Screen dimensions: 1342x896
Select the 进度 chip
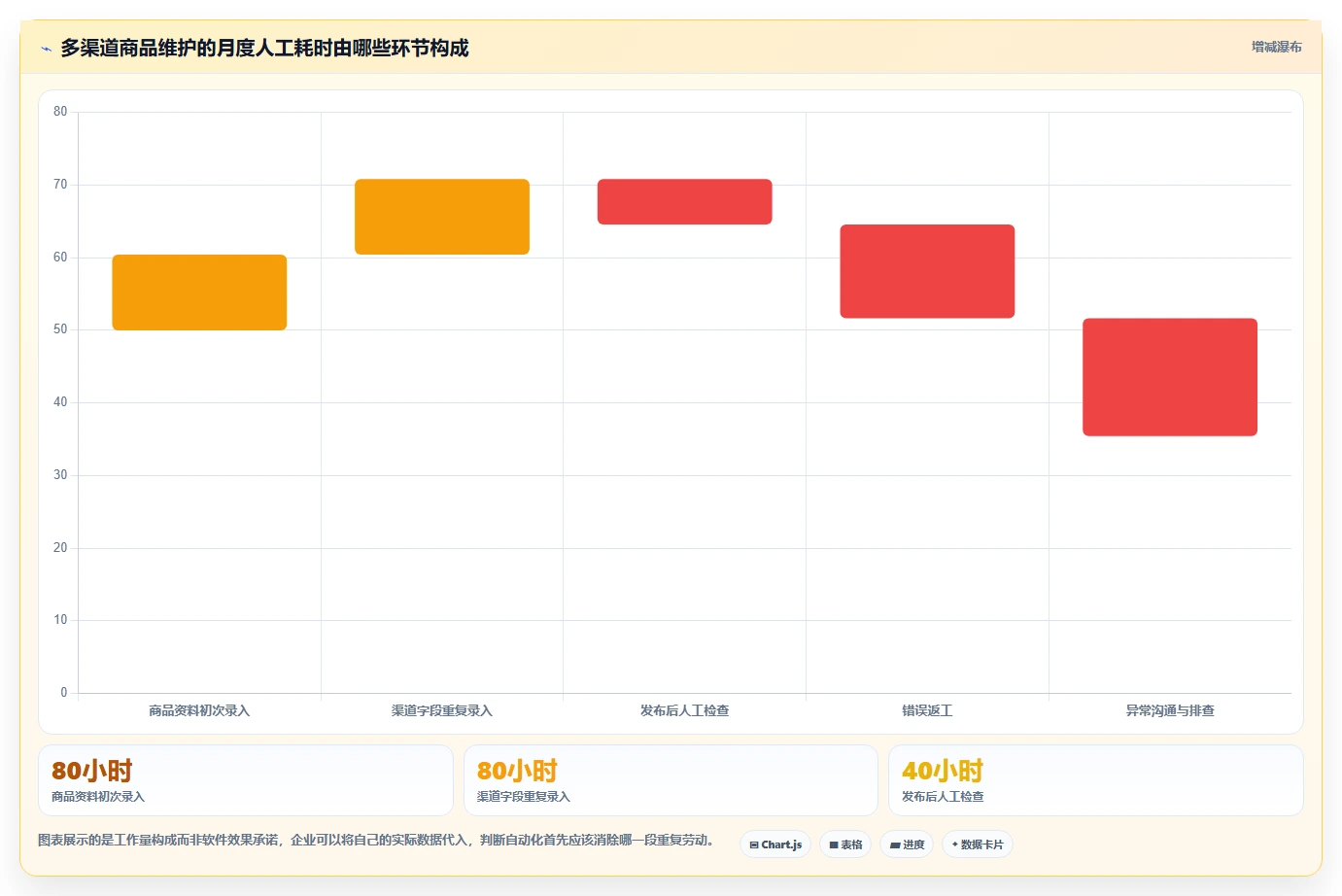(x=907, y=844)
